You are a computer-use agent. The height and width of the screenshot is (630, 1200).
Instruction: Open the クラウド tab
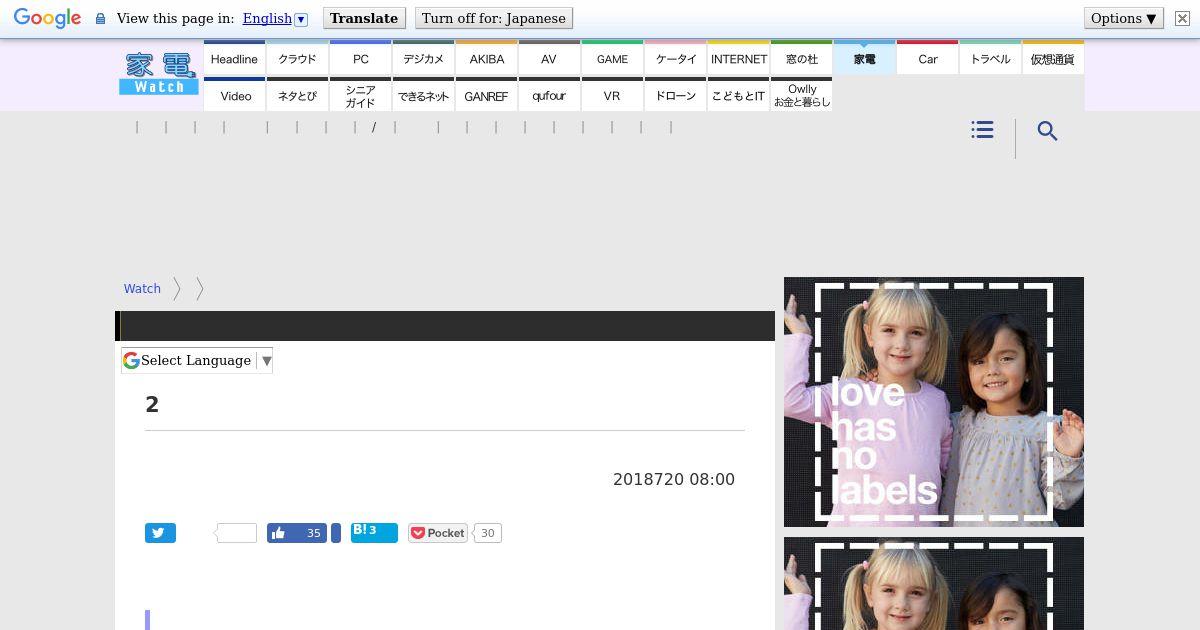coord(297,58)
